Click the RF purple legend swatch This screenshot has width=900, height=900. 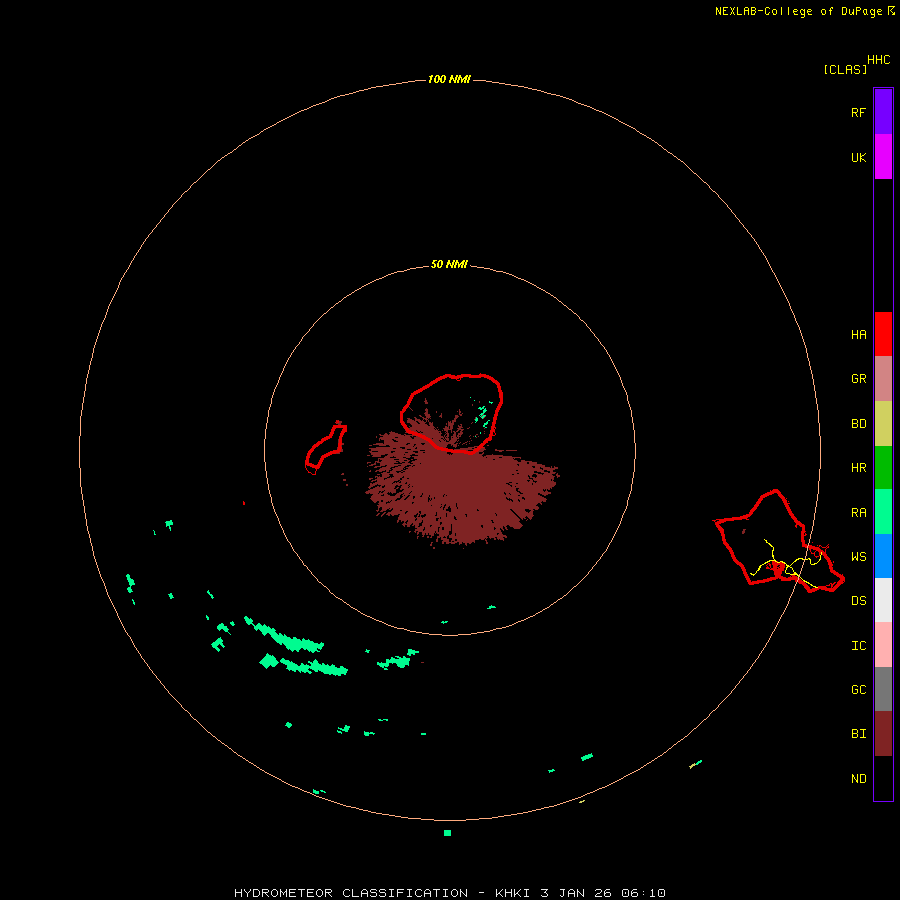point(883,112)
